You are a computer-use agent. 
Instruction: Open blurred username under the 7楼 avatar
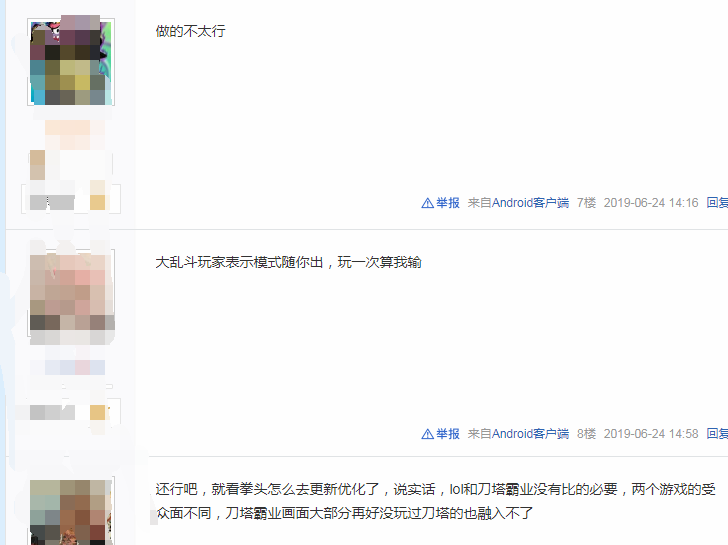coord(74,135)
